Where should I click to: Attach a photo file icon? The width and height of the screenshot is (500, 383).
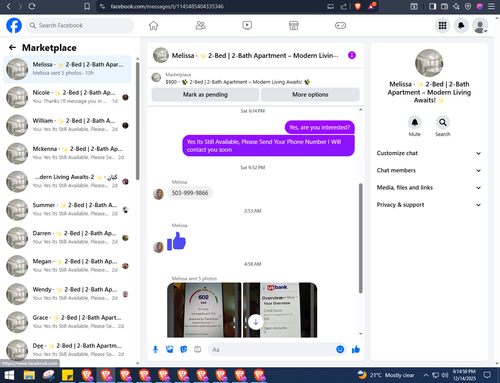click(x=170, y=349)
